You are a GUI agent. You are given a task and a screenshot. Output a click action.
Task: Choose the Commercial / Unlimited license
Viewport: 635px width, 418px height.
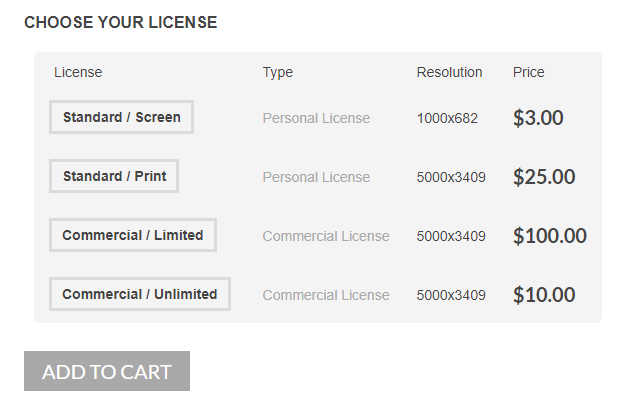tap(140, 294)
